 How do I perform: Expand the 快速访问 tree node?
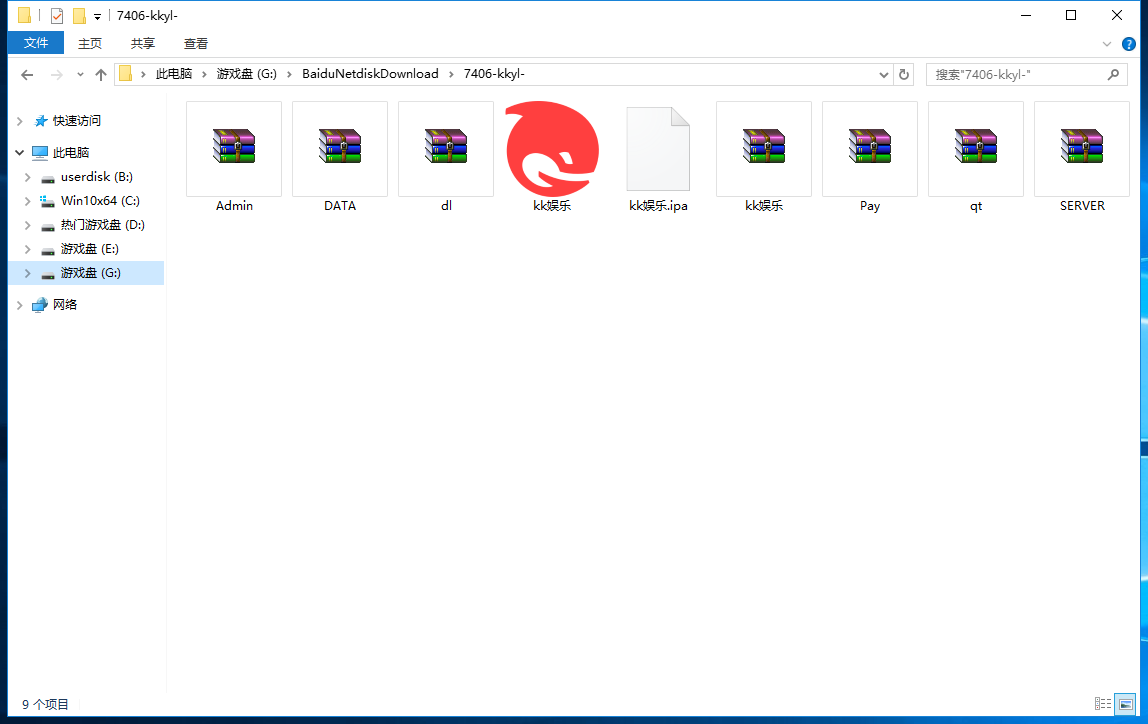point(19,121)
